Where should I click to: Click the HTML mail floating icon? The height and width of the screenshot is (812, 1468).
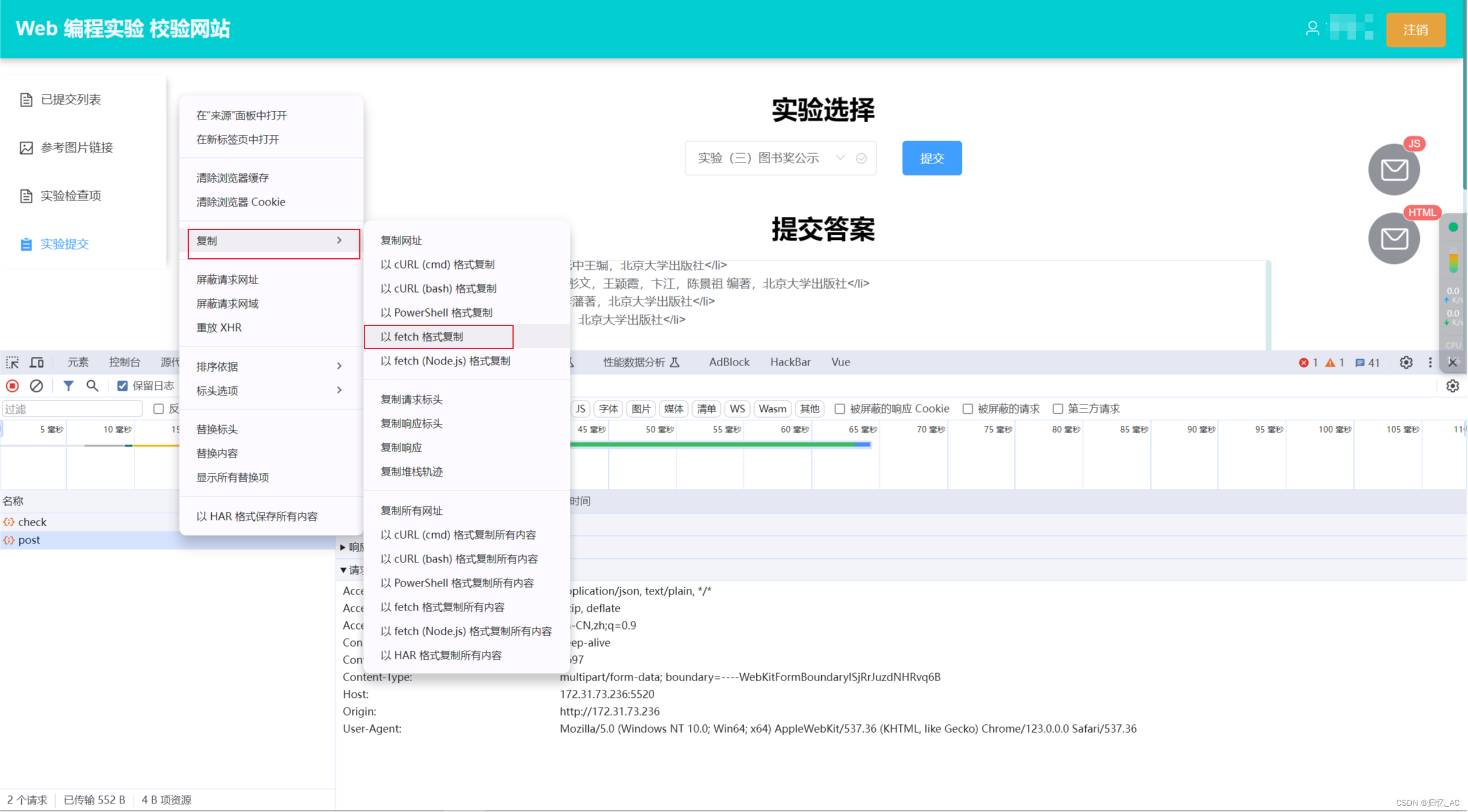(x=1394, y=239)
